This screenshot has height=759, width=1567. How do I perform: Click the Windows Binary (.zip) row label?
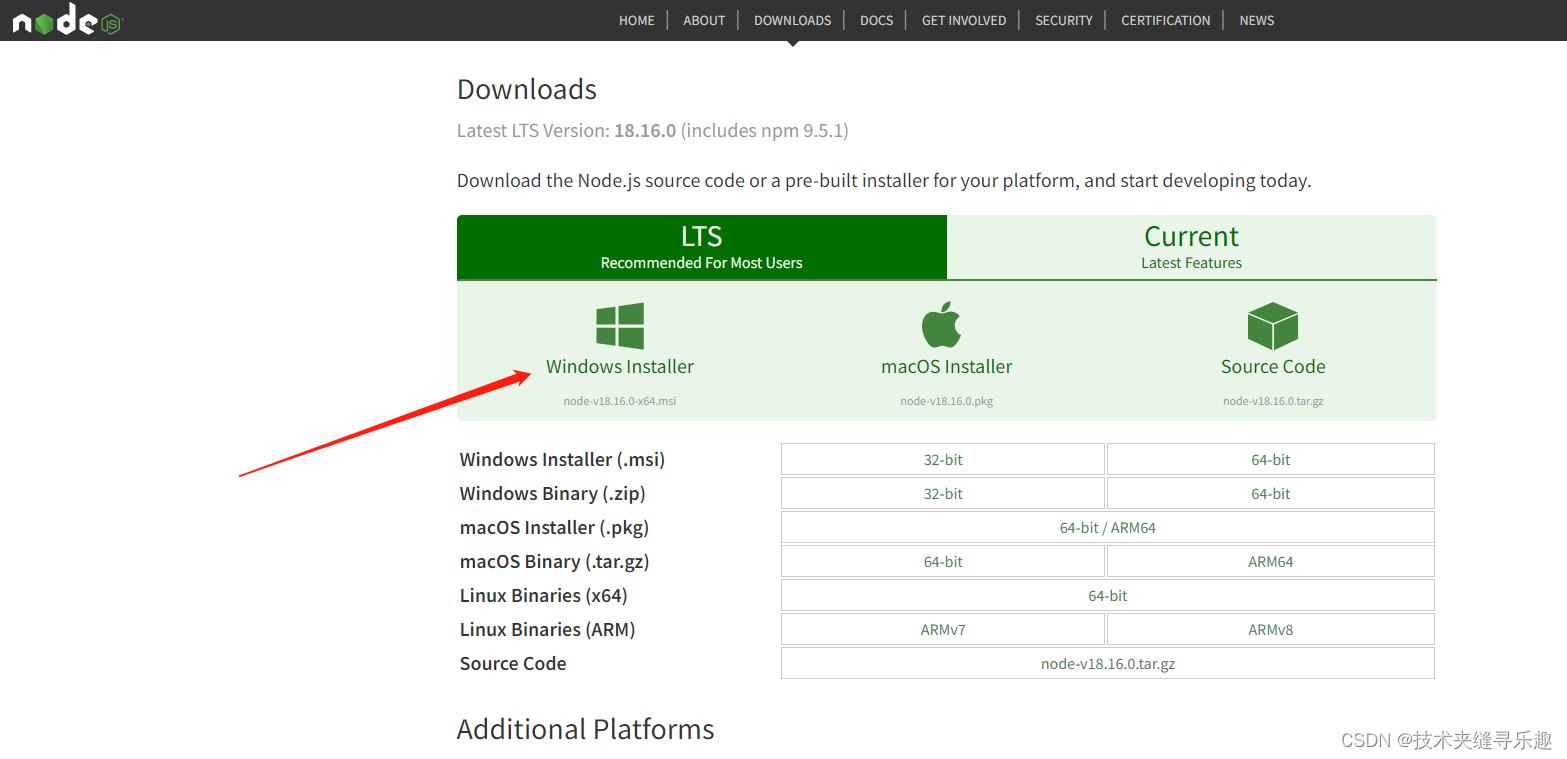point(553,494)
